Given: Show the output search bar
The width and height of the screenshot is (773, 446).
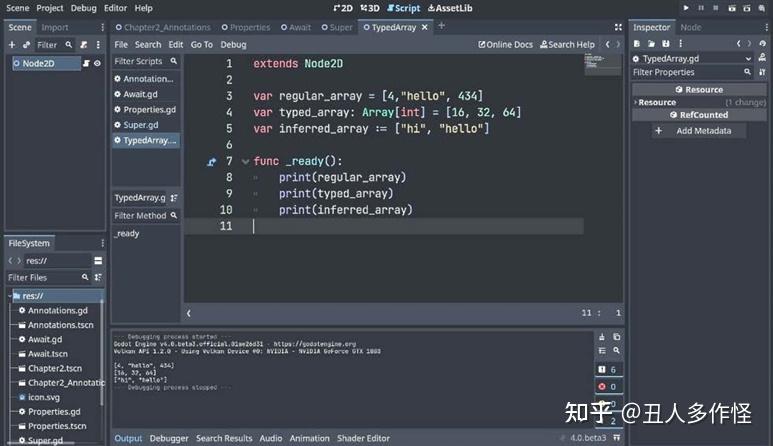Looking at the screenshot, I should pos(617,351).
